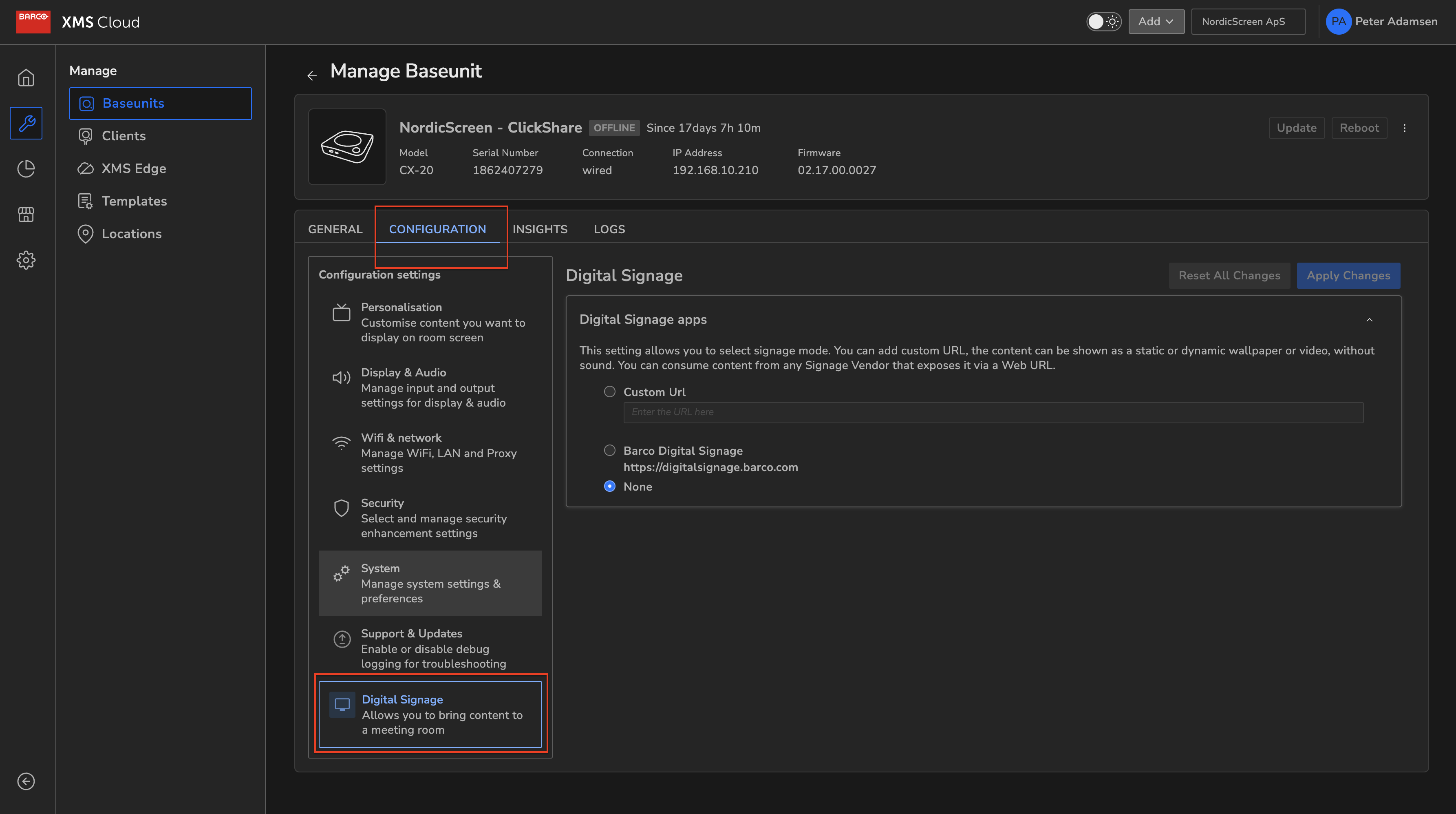Click the Support & Updates upload icon
The image size is (1456, 814).
tap(342, 639)
